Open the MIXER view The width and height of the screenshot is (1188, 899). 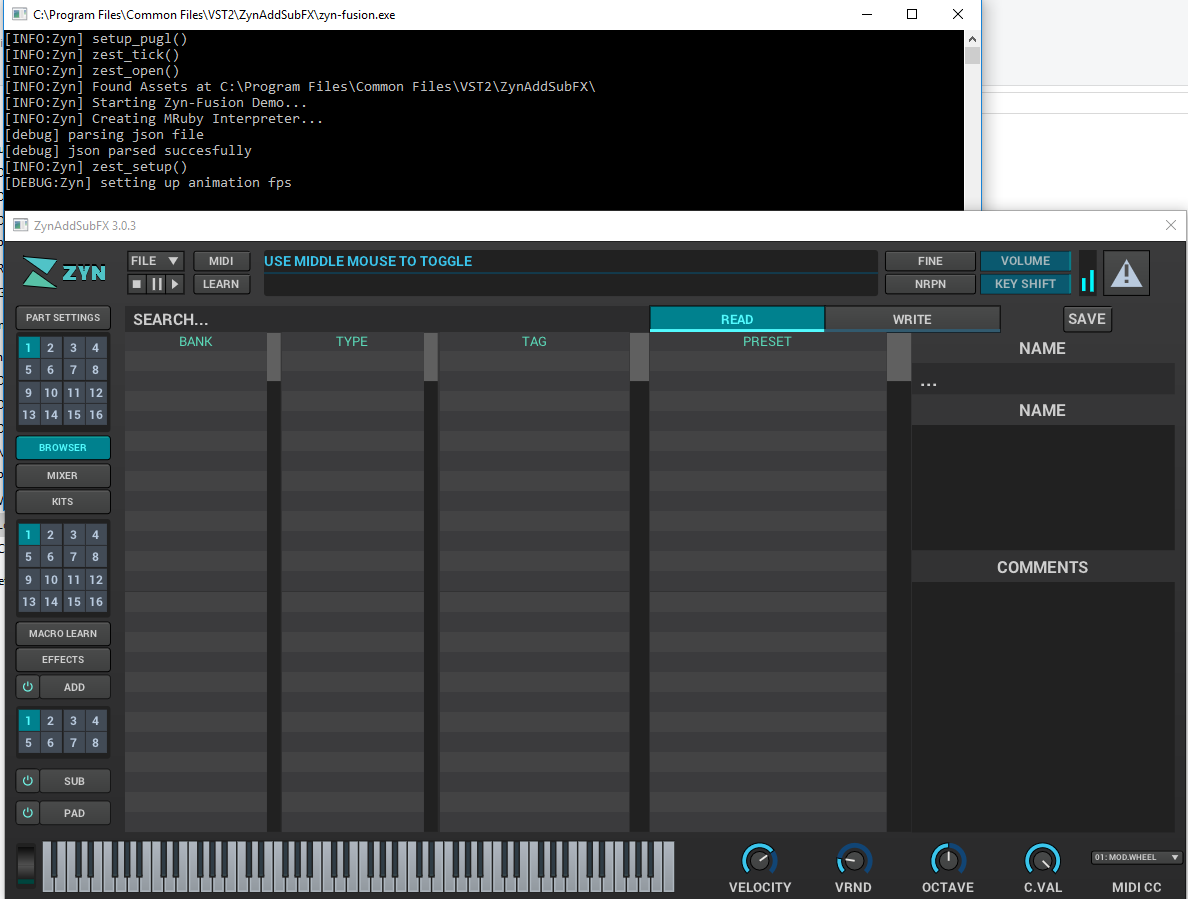(63, 476)
